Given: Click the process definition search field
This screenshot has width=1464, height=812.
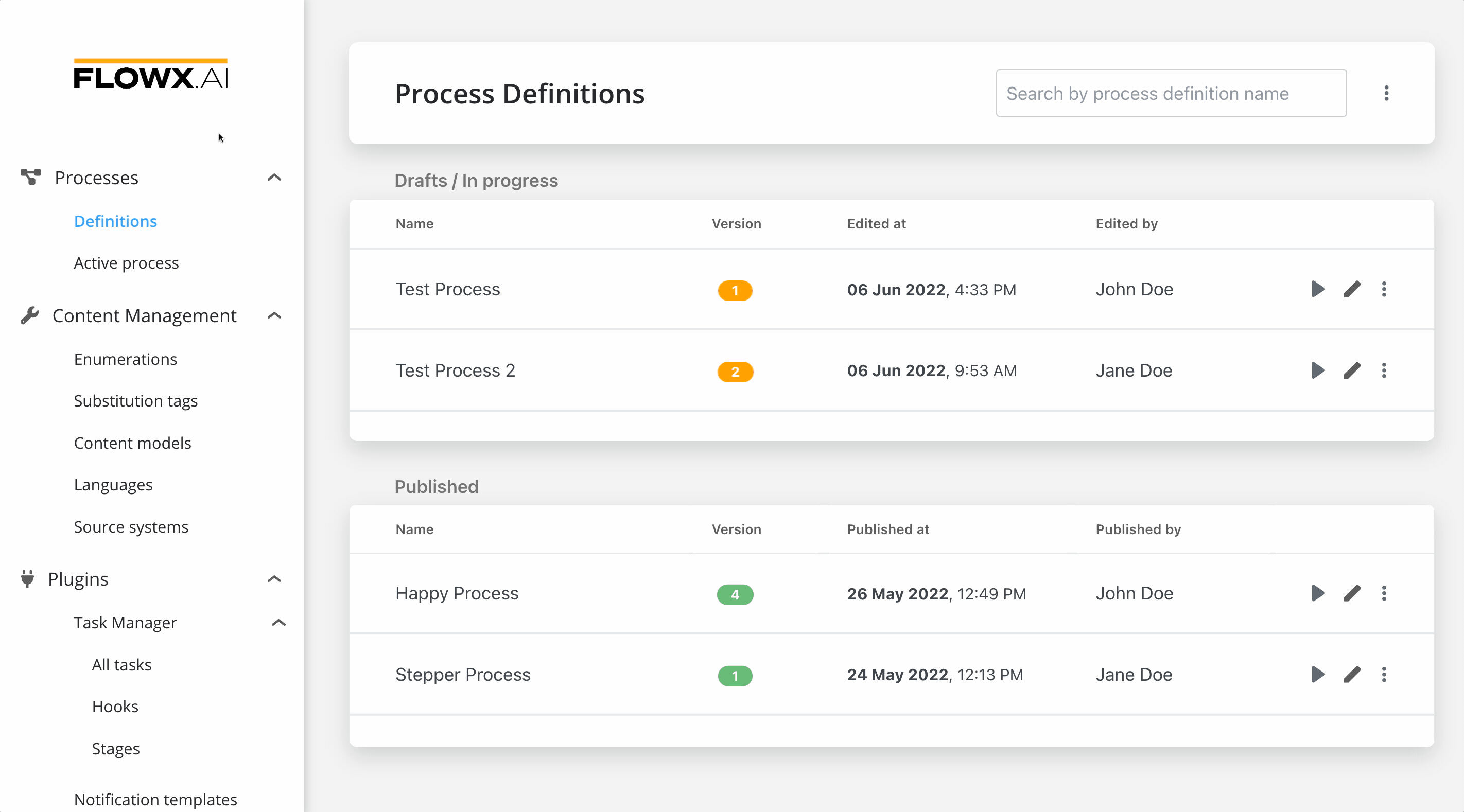Looking at the screenshot, I should 1171,93.
